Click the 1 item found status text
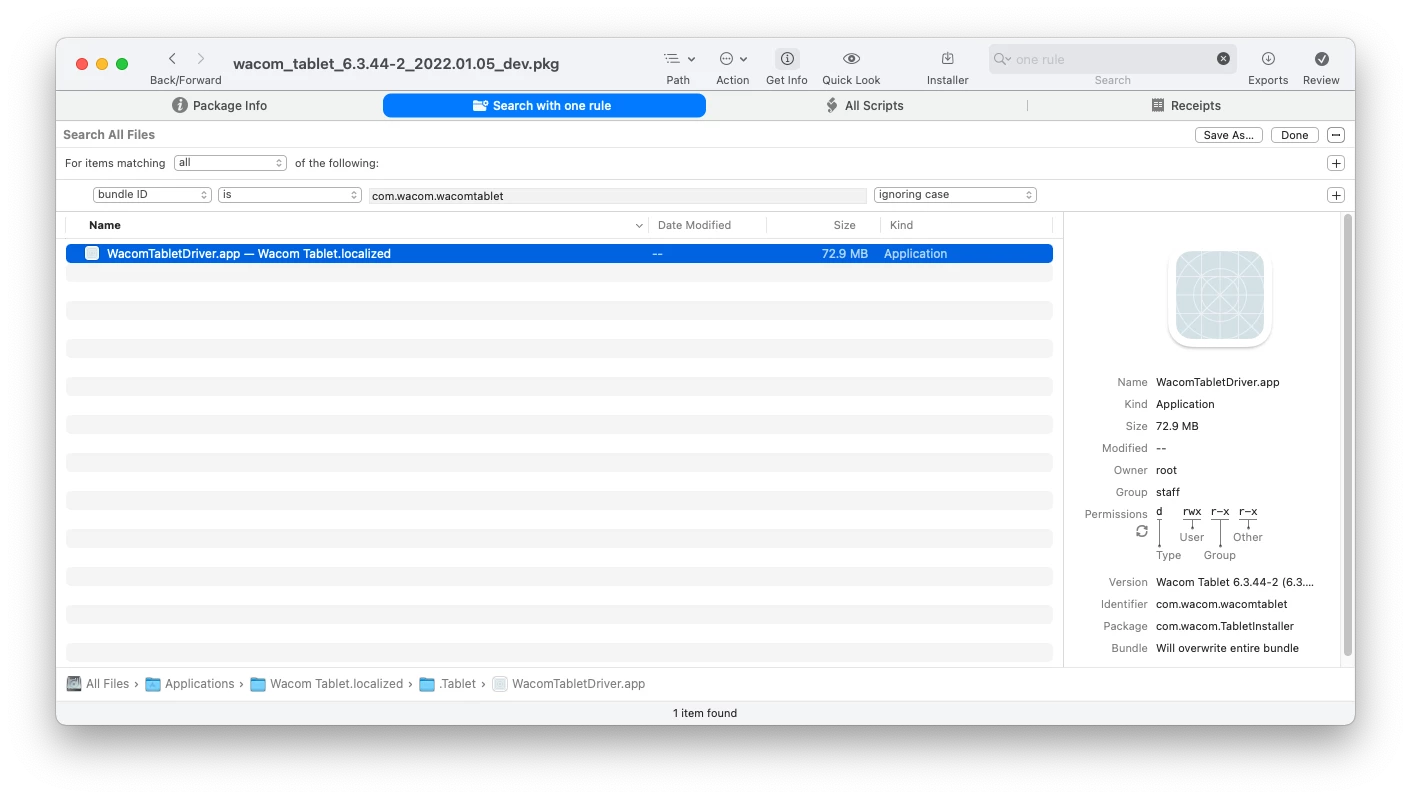The height and width of the screenshot is (799, 1411). 705,713
